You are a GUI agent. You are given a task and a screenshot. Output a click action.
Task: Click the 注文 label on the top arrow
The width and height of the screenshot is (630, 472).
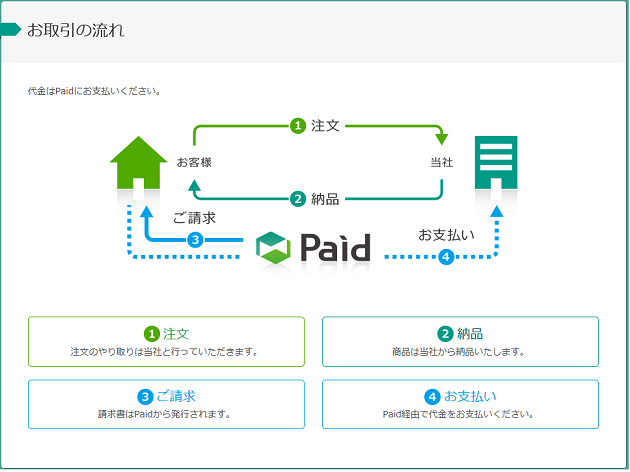tap(325, 126)
